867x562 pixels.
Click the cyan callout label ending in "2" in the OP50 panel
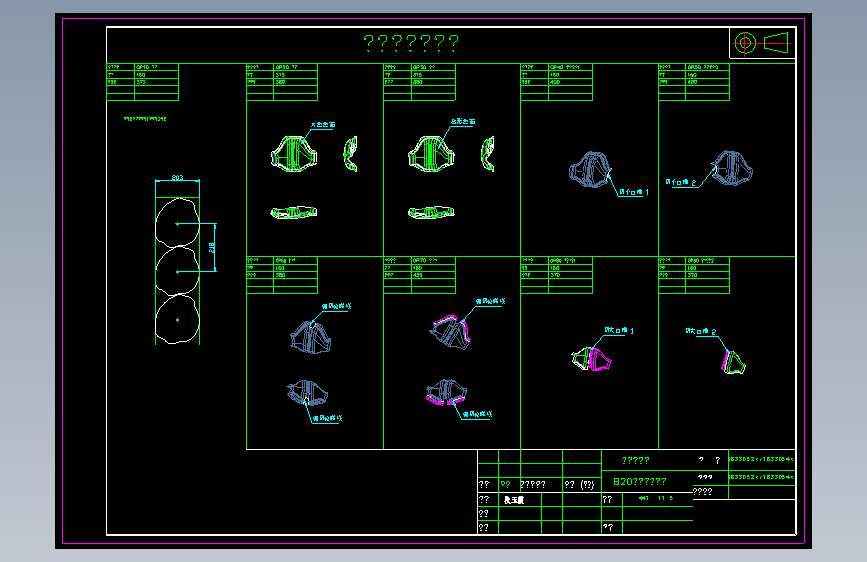(x=681, y=182)
